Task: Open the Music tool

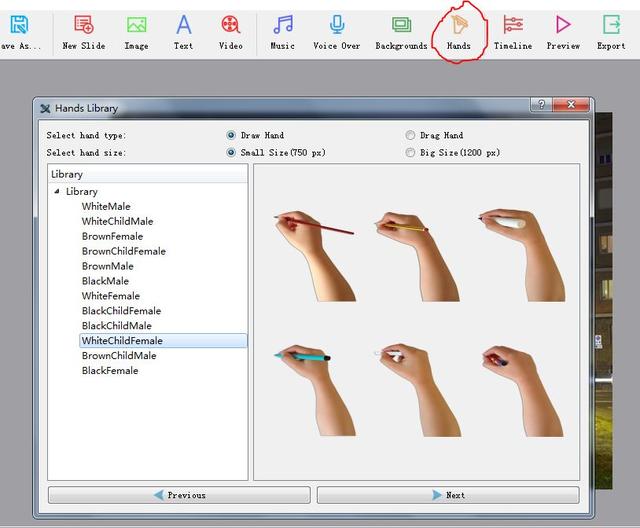Action: [283, 26]
